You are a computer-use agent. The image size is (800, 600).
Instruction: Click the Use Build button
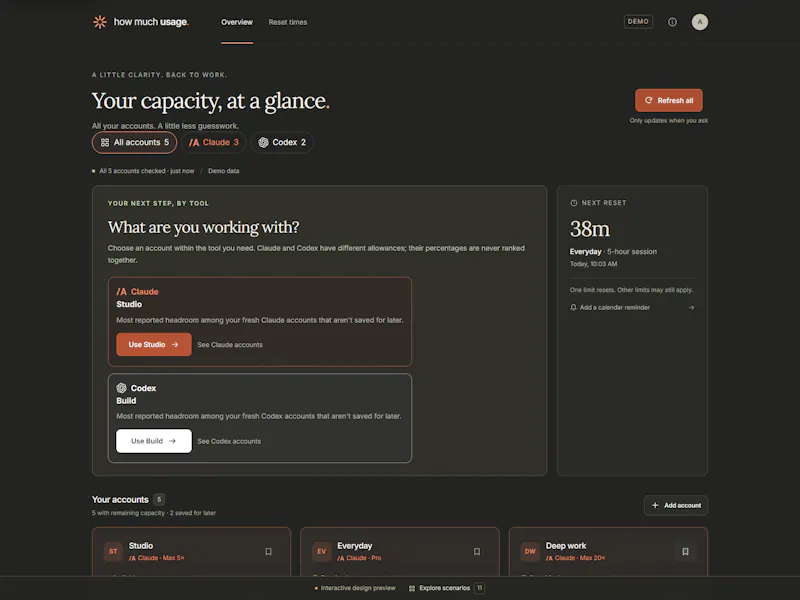tap(154, 441)
